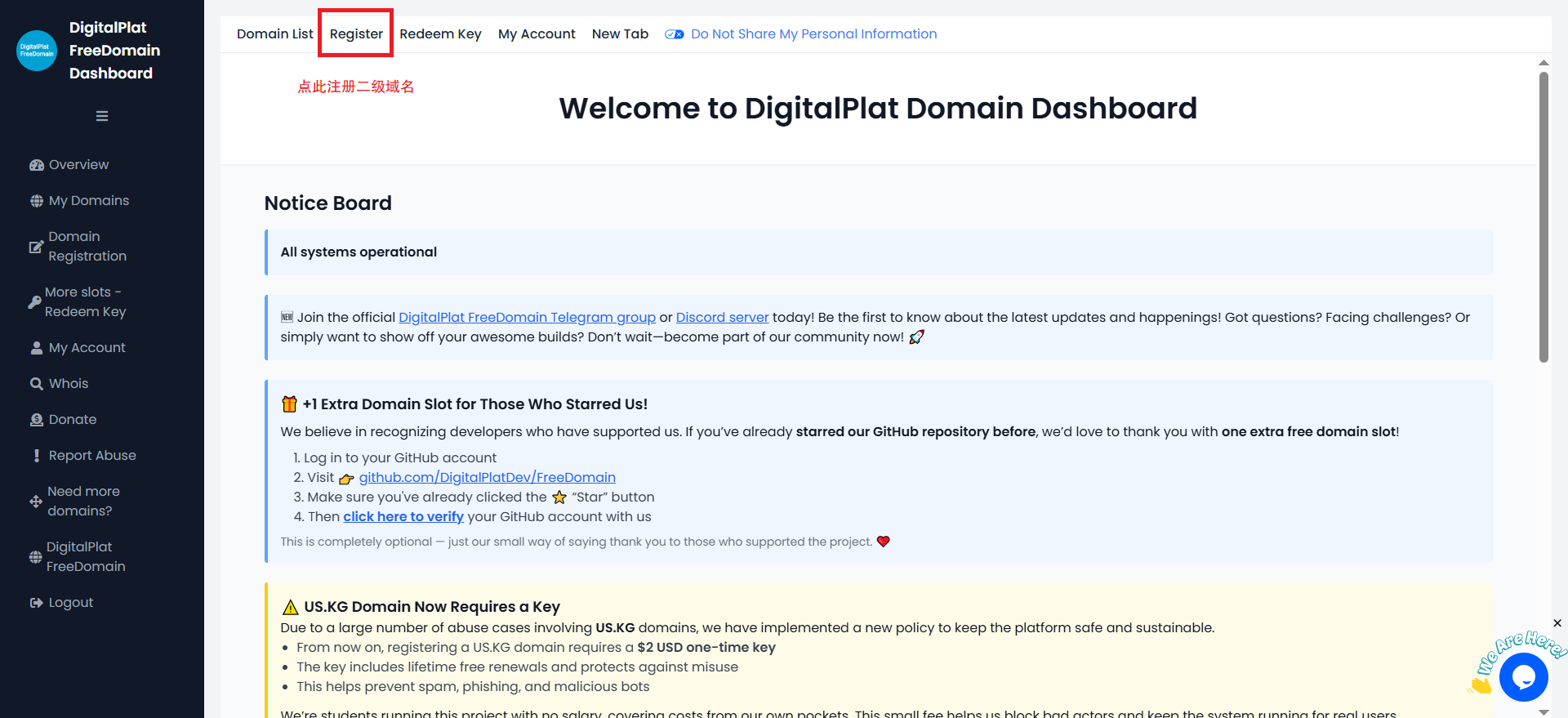Visit github.com/DigitalPlatDev/FreeDomain link
1568x718 pixels.
pos(487,478)
